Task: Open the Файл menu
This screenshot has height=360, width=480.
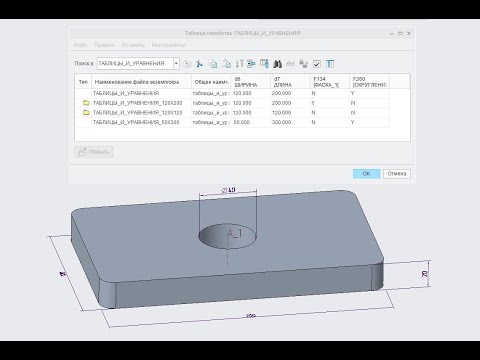Action: click(80, 45)
